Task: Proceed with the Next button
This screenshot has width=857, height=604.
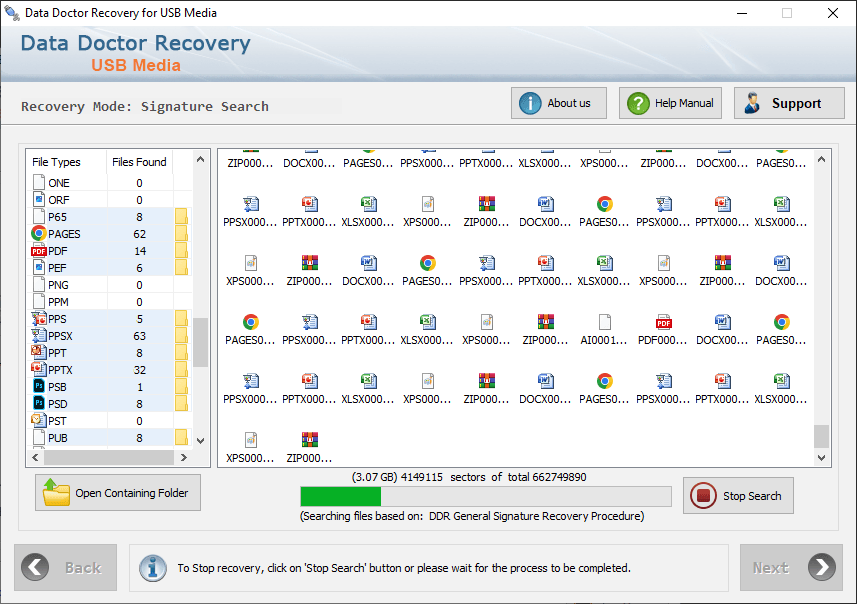Action: [791, 567]
